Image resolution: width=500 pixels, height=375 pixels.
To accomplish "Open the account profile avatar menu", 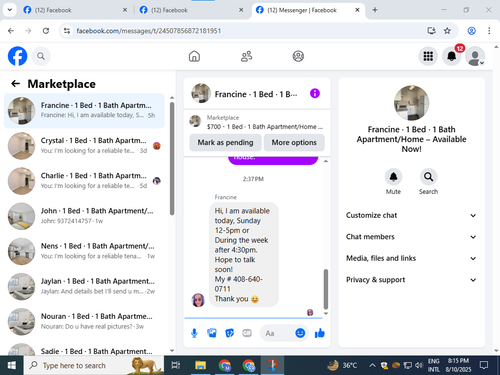I will click(x=475, y=56).
